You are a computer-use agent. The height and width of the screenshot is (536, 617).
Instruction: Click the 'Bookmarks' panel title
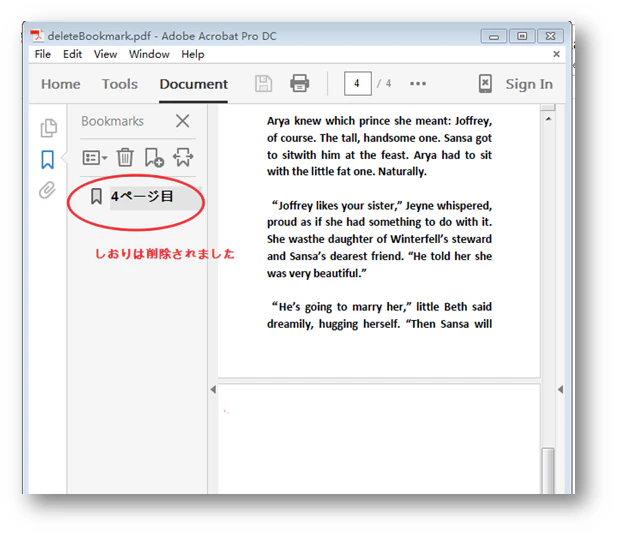112,121
